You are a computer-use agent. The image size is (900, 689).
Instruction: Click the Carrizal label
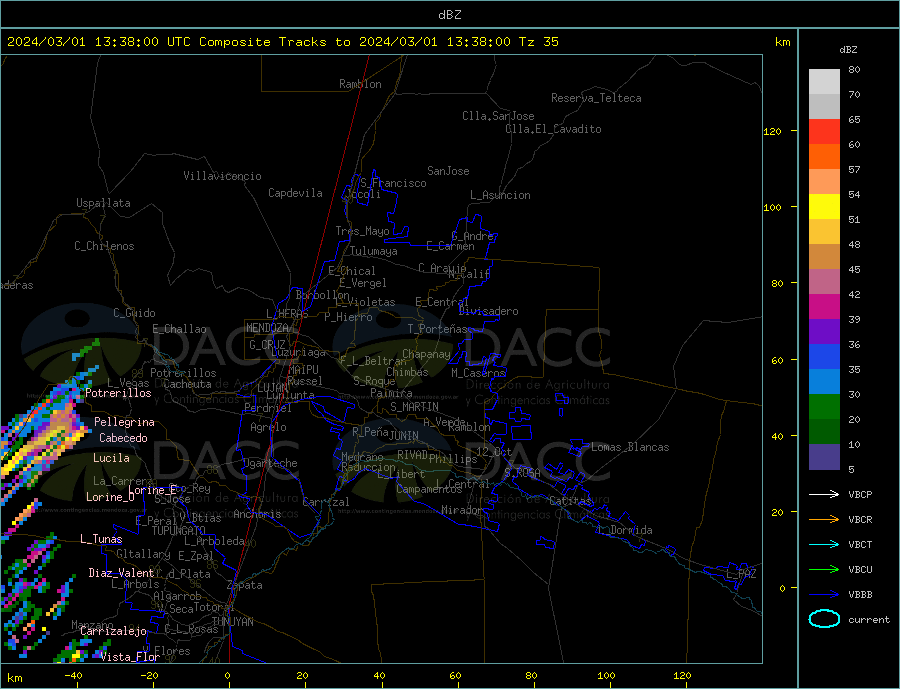[x=326, y=502]
